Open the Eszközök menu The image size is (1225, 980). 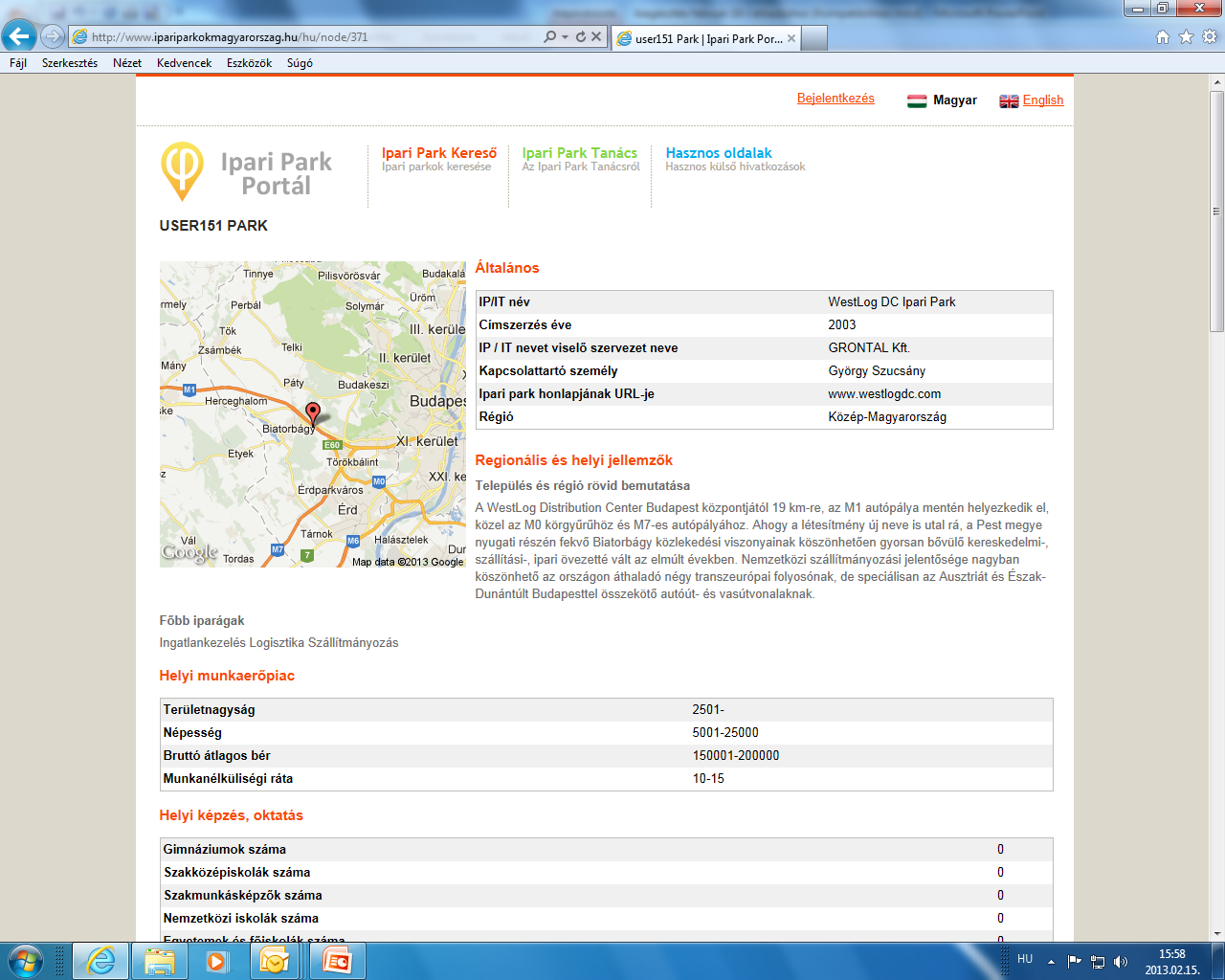coord(249,63)
